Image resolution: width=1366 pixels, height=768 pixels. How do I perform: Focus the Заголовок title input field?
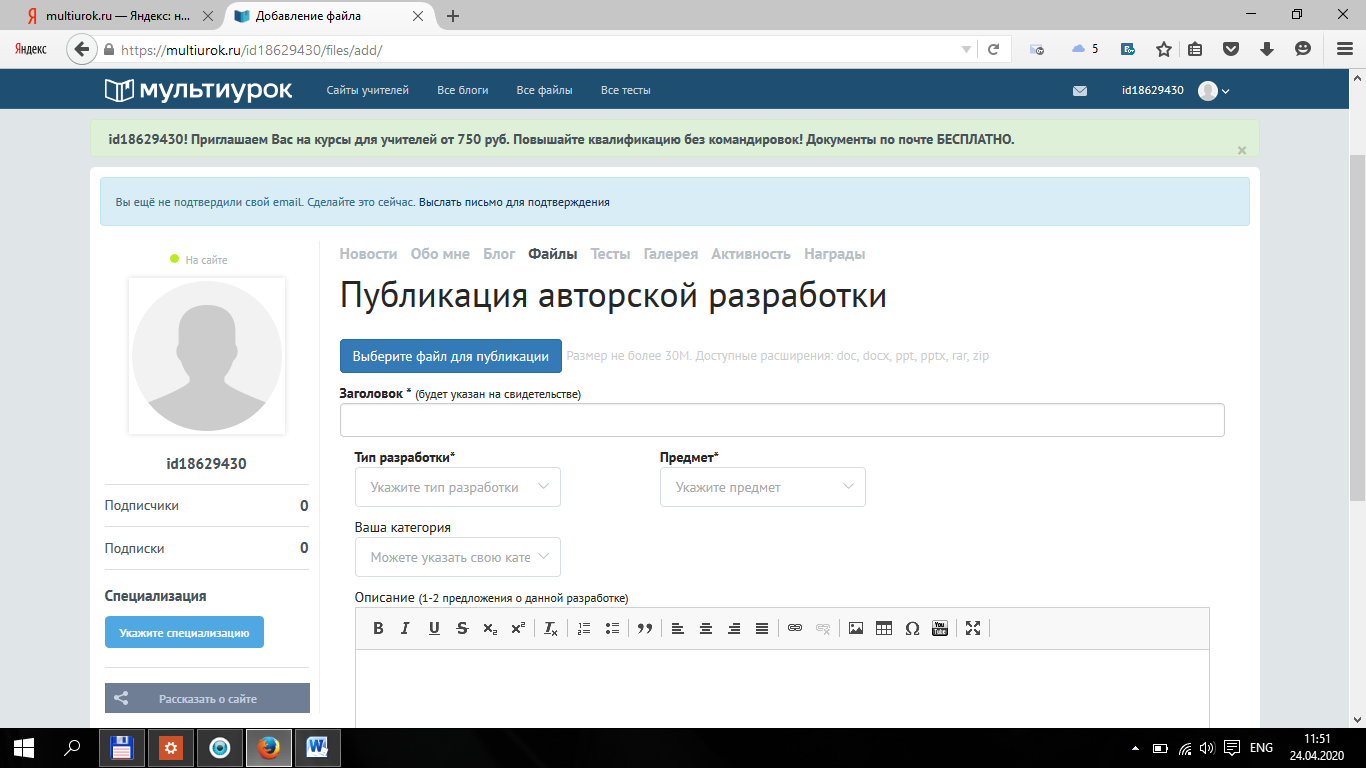(782, 420)
